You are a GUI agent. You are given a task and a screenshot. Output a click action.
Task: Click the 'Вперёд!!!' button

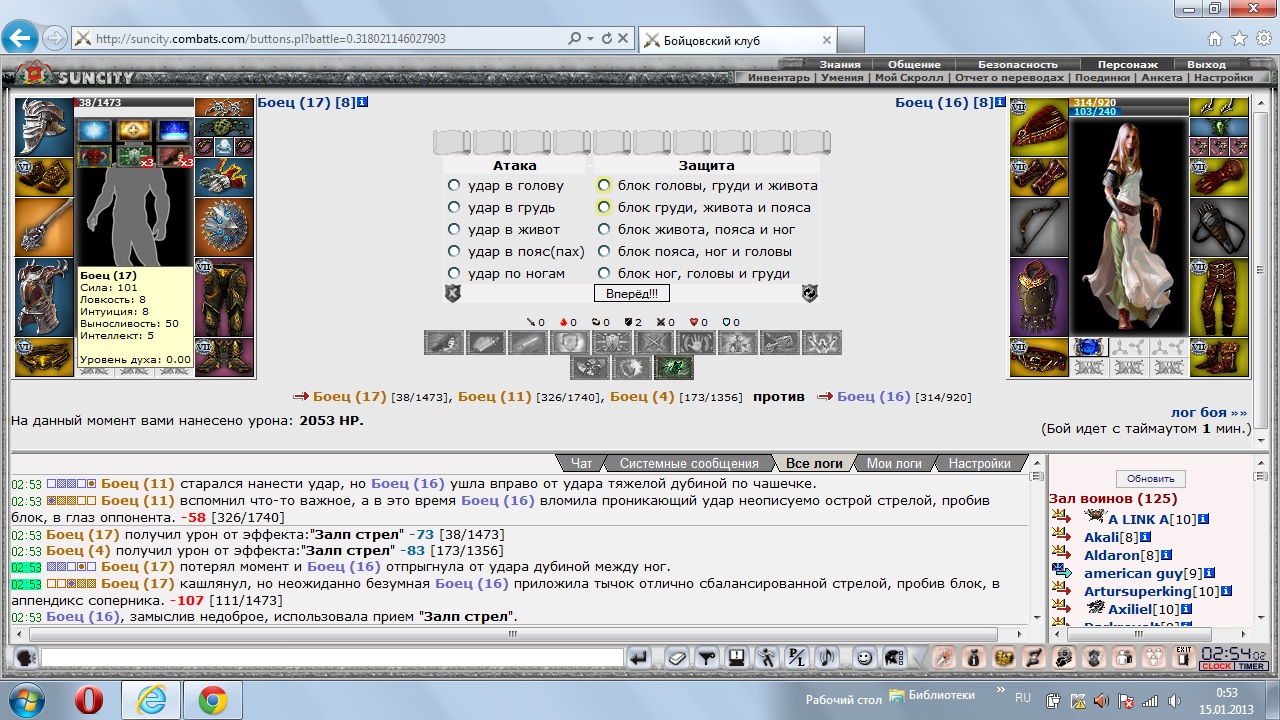(632, 293)
